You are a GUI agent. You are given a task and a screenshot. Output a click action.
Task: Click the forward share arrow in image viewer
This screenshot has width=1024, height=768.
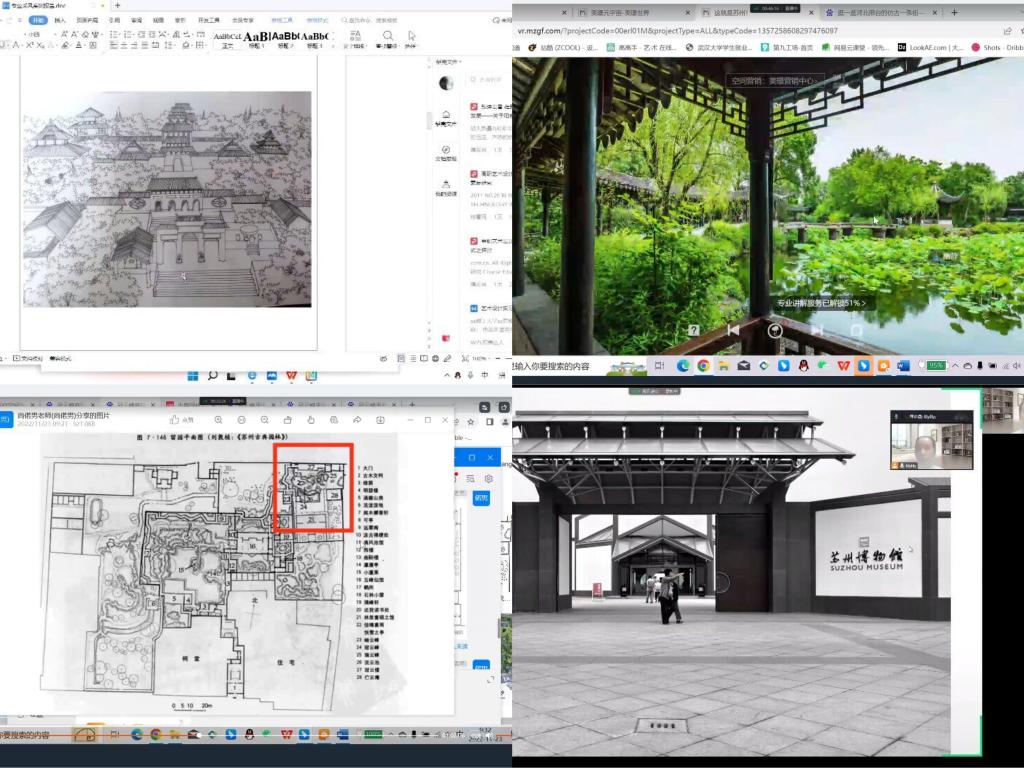coord(357,420)
